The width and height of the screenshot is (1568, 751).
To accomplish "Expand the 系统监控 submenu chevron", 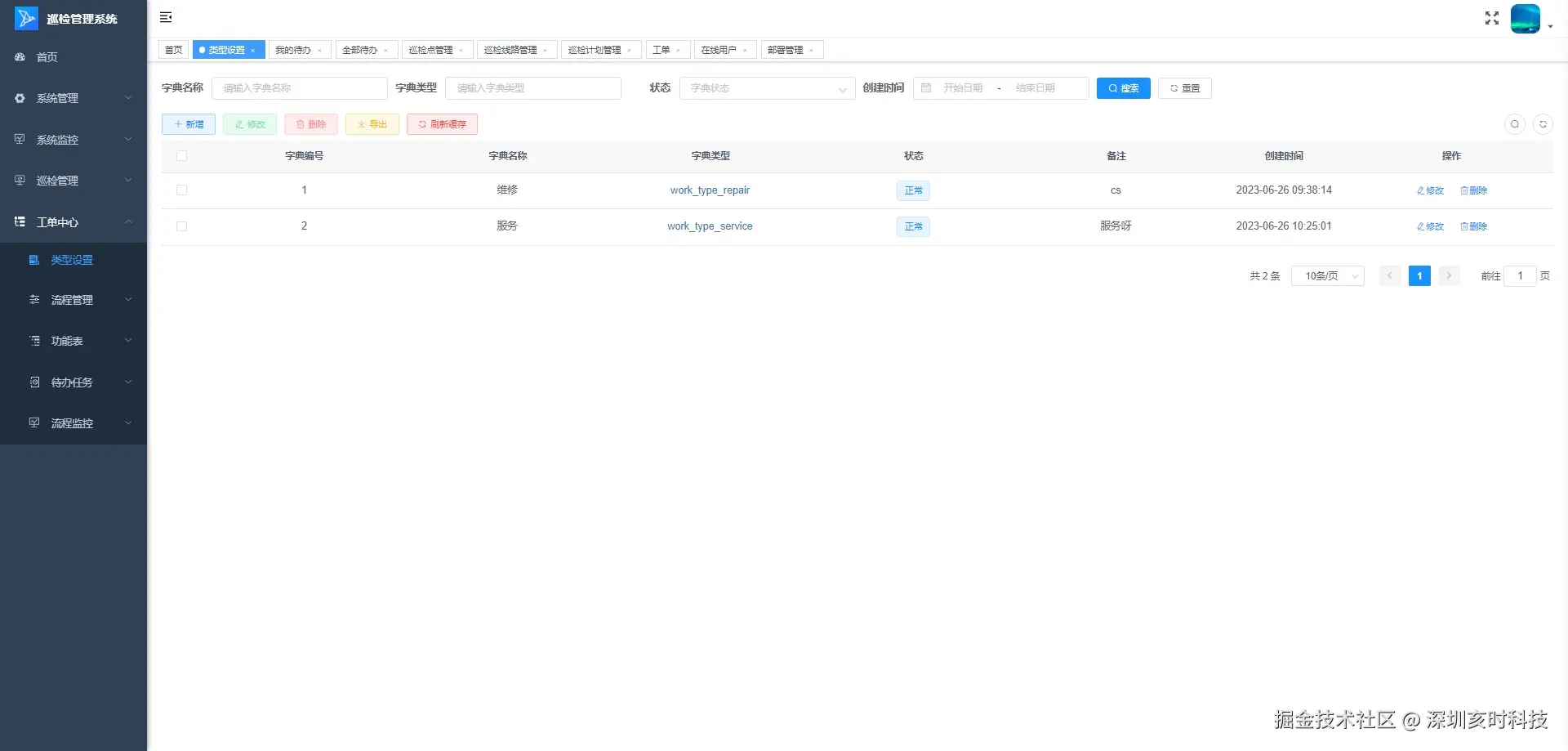I will [x=128, y=139].
